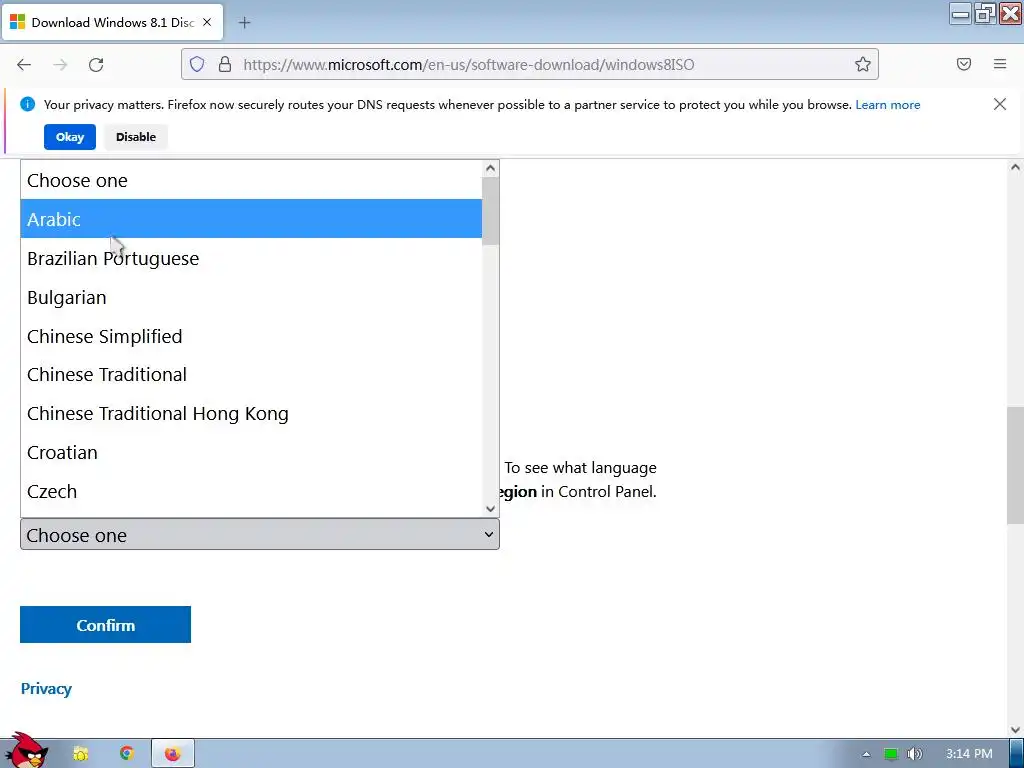This screenshot has width=1024, height=768.
Task: Click the dropdown list scroll-down arrow
Action: [x=490, y=509]
